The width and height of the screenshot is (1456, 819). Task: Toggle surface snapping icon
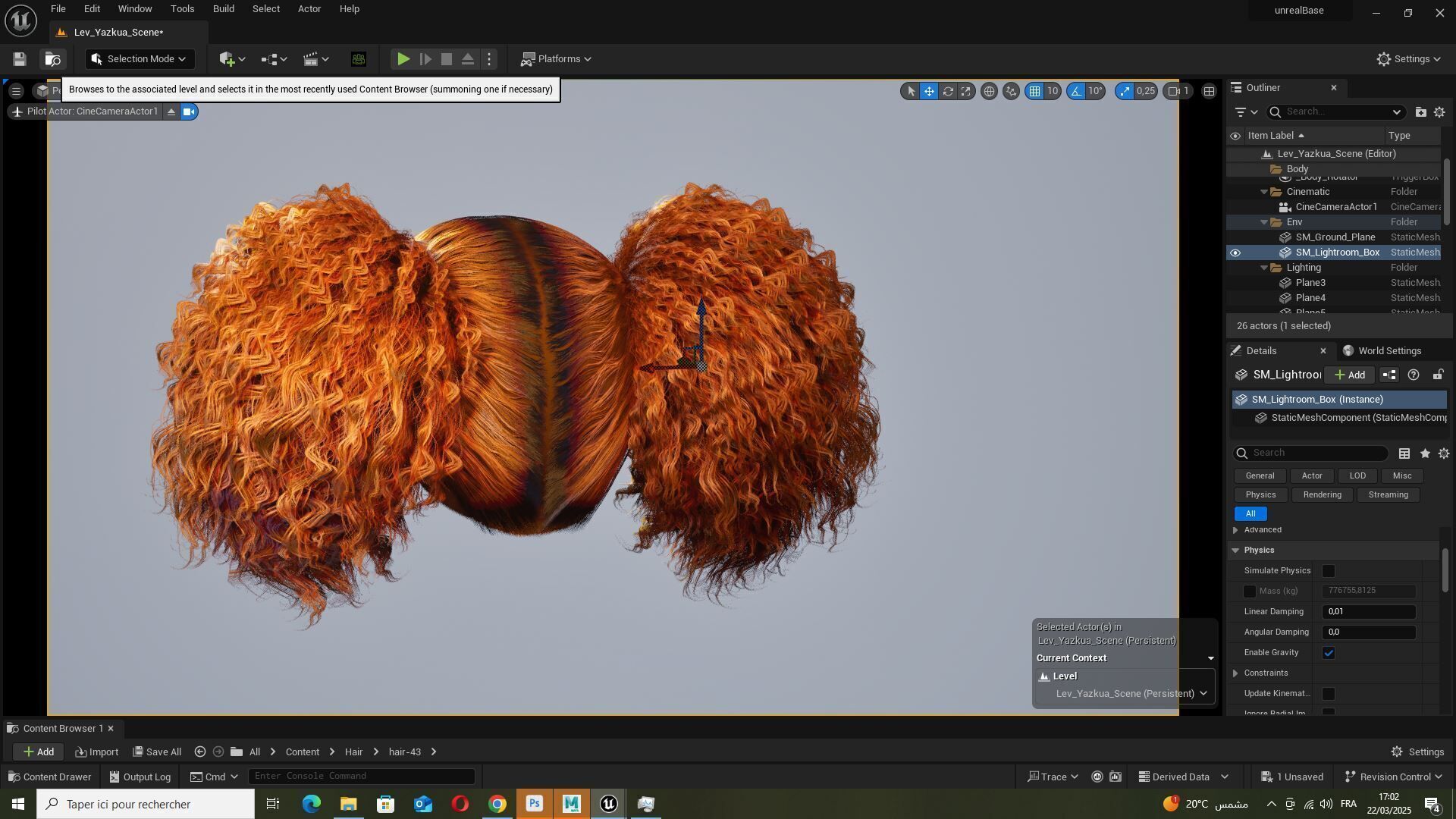[1011, 91]
